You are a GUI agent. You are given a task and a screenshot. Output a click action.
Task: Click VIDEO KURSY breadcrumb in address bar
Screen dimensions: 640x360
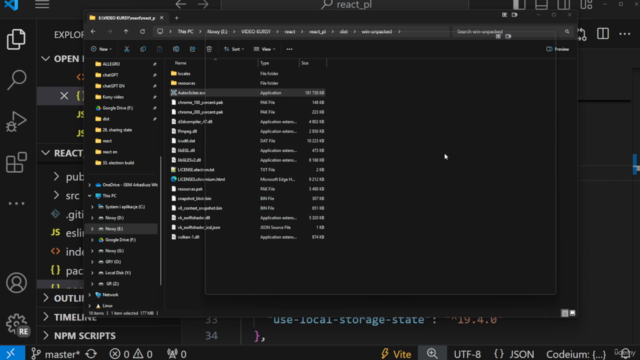click(256, 31)
